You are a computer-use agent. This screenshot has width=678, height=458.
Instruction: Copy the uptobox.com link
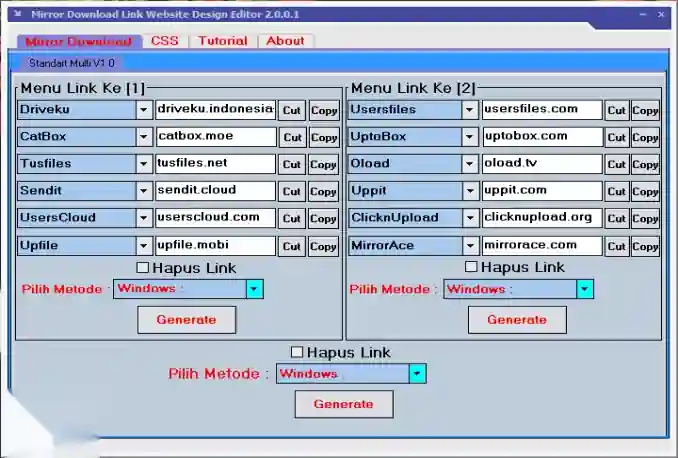point(645,138)
